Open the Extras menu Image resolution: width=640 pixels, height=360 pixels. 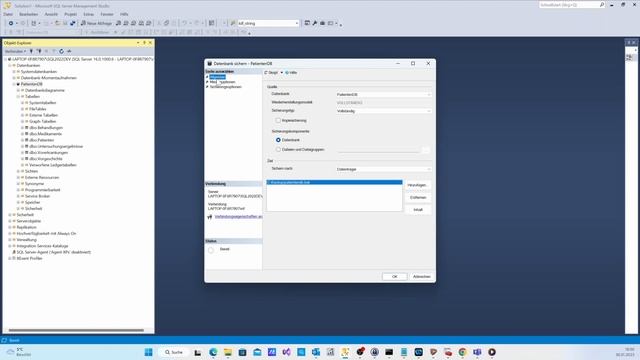[x=89, y=14]
